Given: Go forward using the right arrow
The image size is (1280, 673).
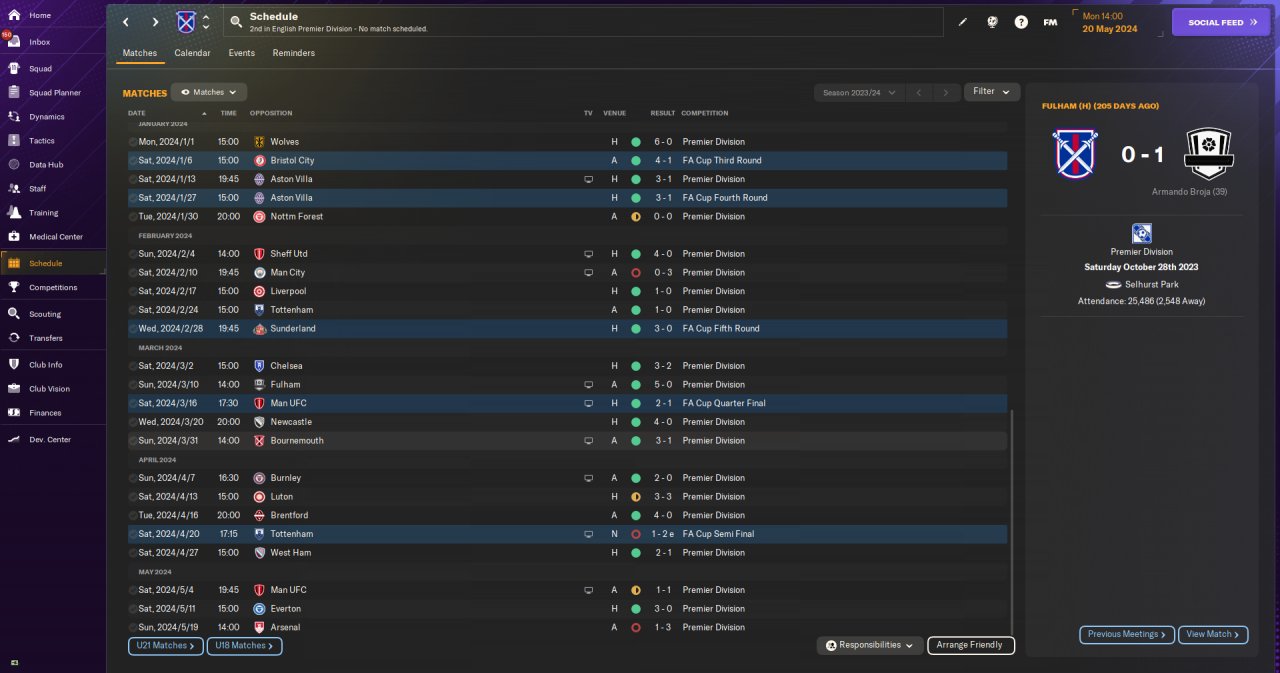Looking at the screenshot, I should (155, 22).
